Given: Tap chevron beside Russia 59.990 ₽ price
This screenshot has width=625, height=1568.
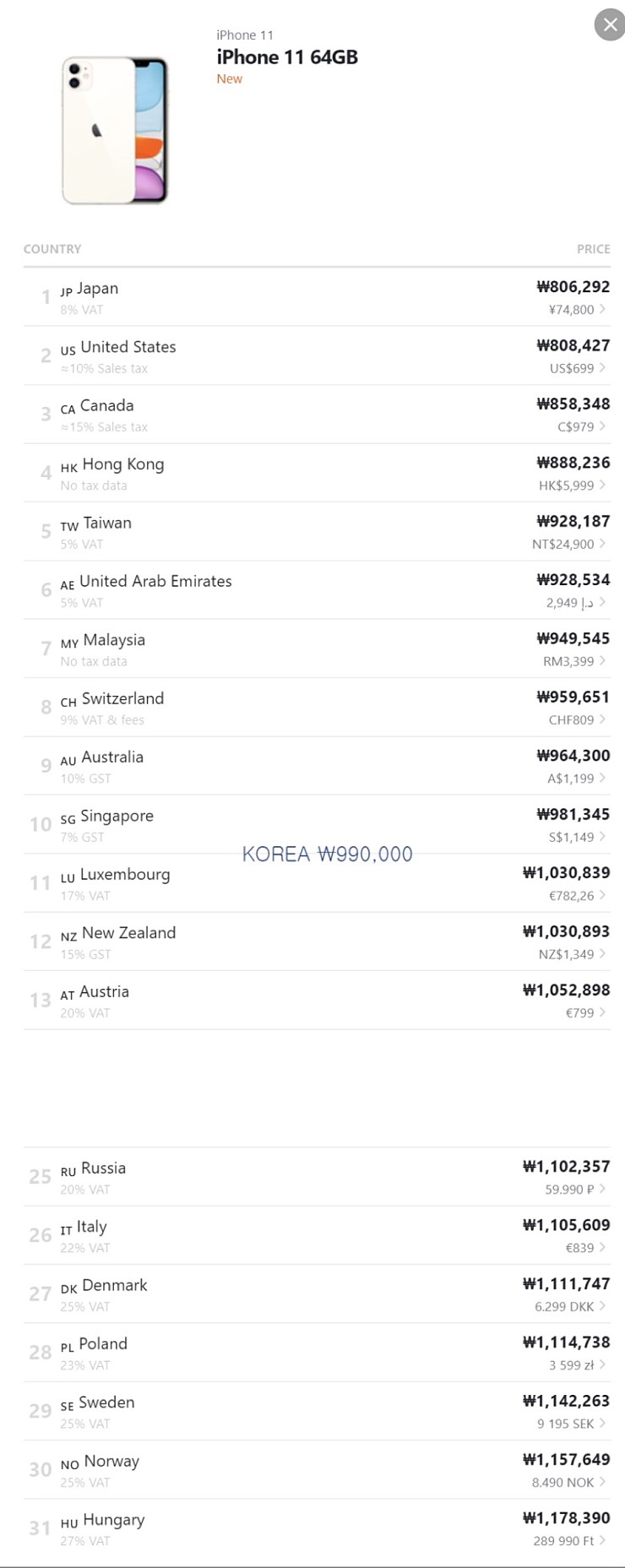Looking at the screenshot, I should coord(602,1189).
